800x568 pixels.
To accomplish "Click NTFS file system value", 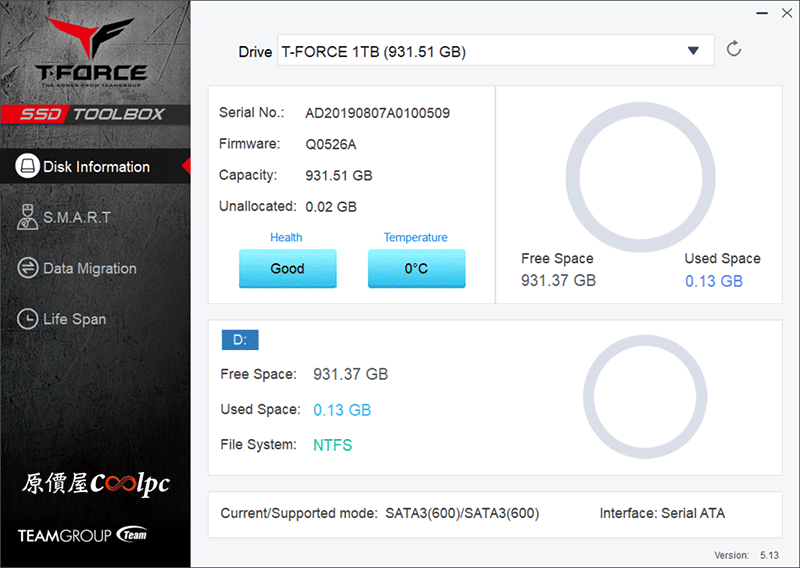I will 333,445.
